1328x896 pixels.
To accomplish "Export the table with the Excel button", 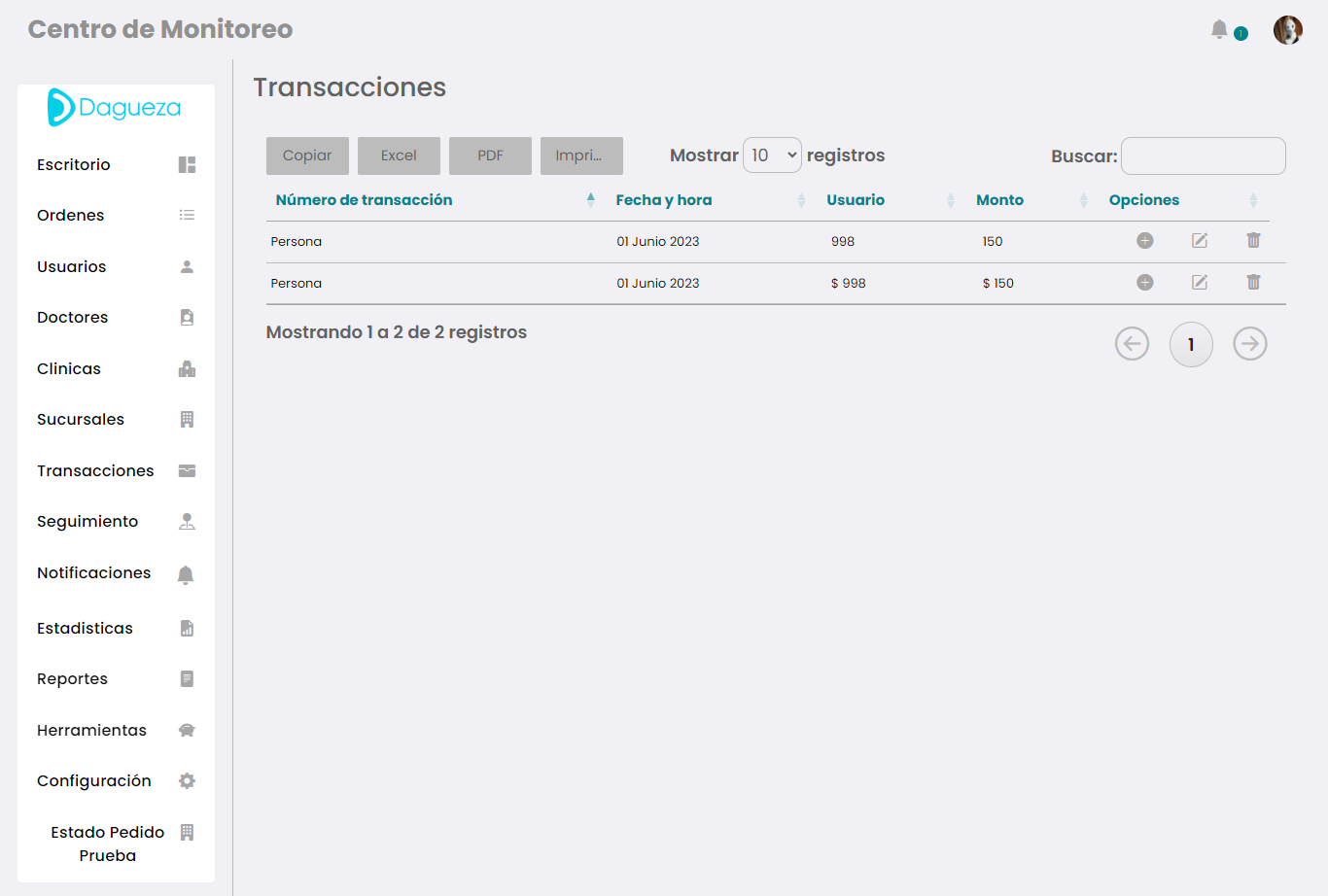I will [x=399, y=155].
